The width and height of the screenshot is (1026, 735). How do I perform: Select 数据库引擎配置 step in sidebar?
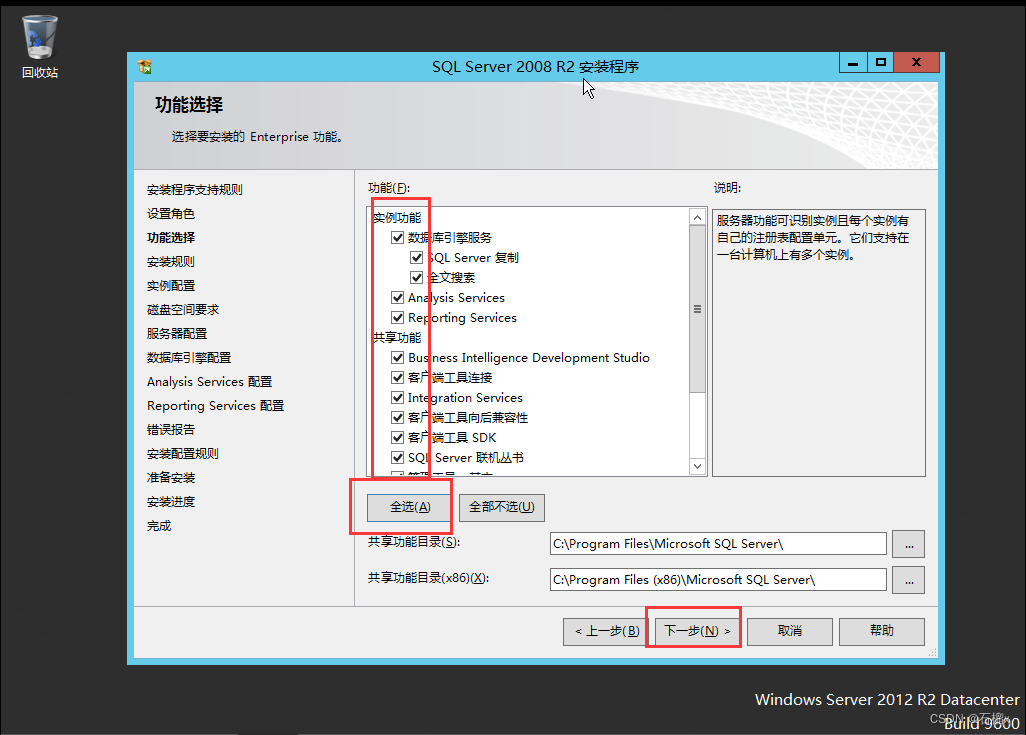tap(189, 358)
